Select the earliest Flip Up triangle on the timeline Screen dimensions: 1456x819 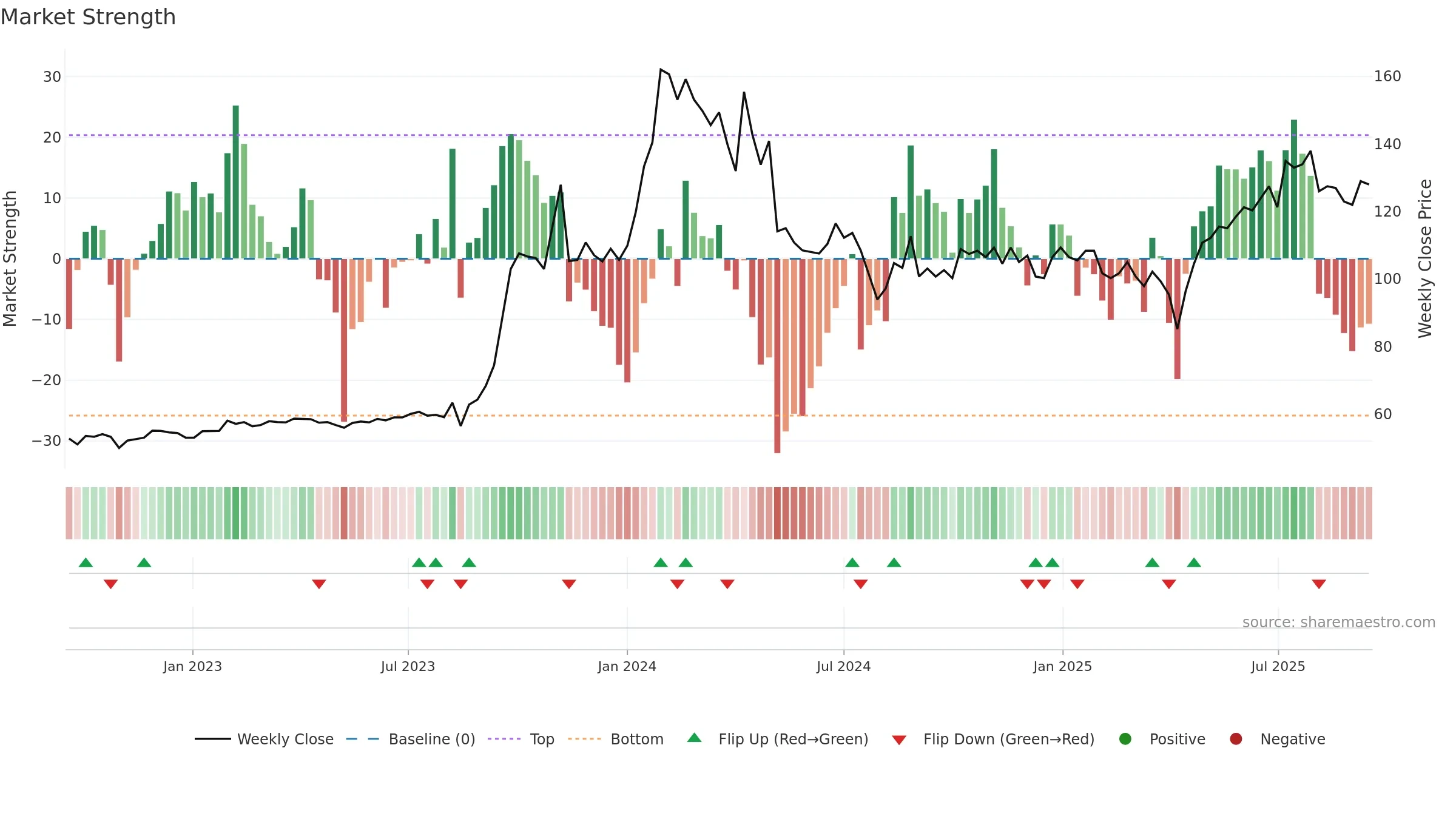(86, 562)
